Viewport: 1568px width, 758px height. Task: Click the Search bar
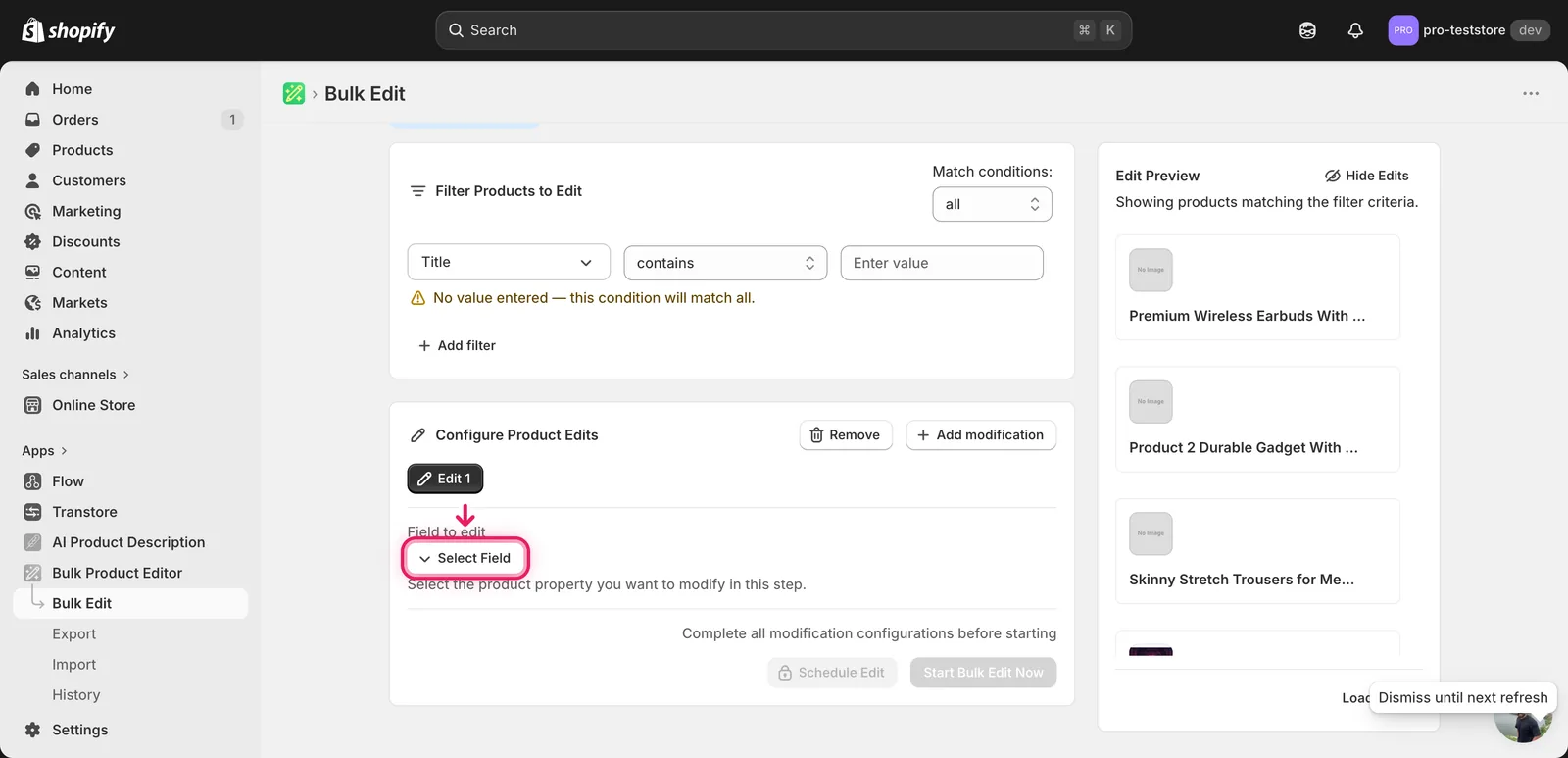click(x=784, y=30)
